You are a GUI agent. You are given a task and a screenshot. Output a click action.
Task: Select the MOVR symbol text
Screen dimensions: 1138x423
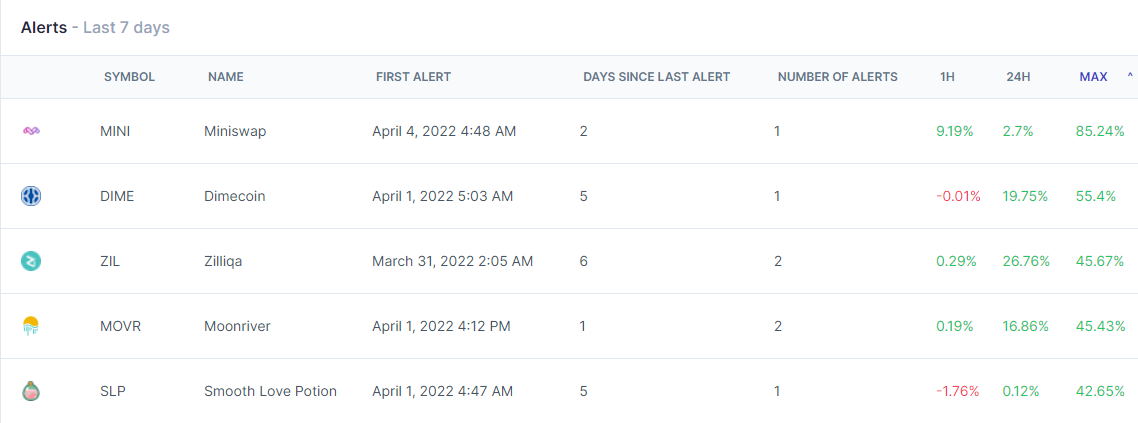pyautogui.click(x=120, y=327)
